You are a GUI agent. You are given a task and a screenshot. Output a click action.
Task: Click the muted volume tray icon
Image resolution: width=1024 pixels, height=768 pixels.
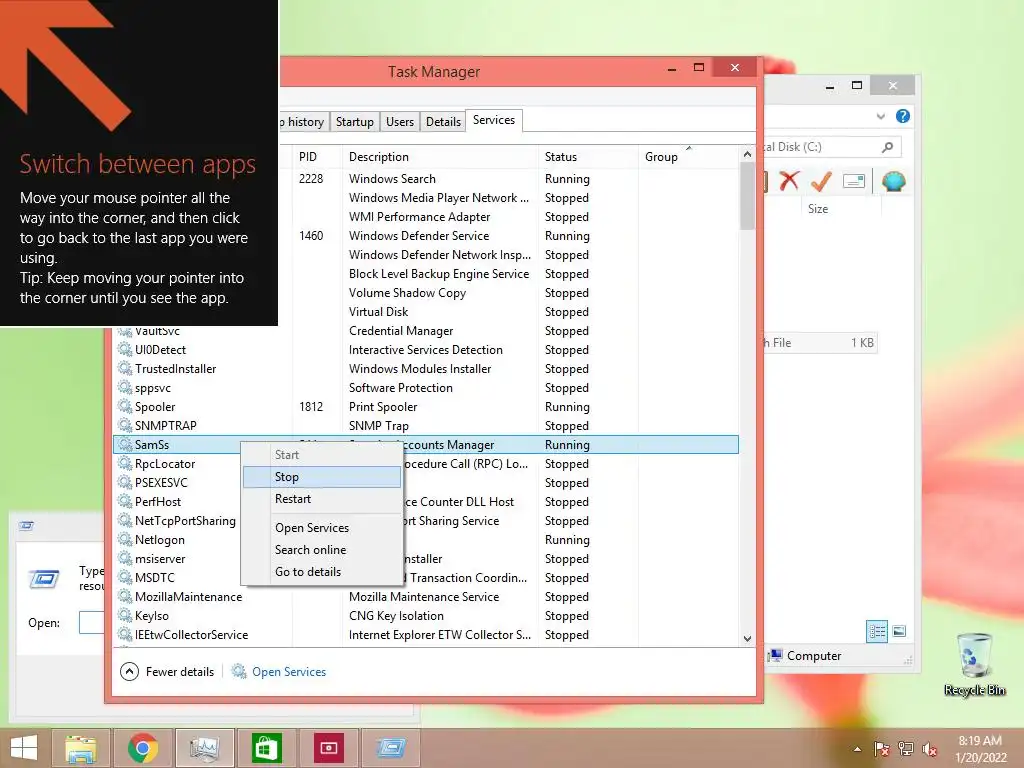pos(929,749)
